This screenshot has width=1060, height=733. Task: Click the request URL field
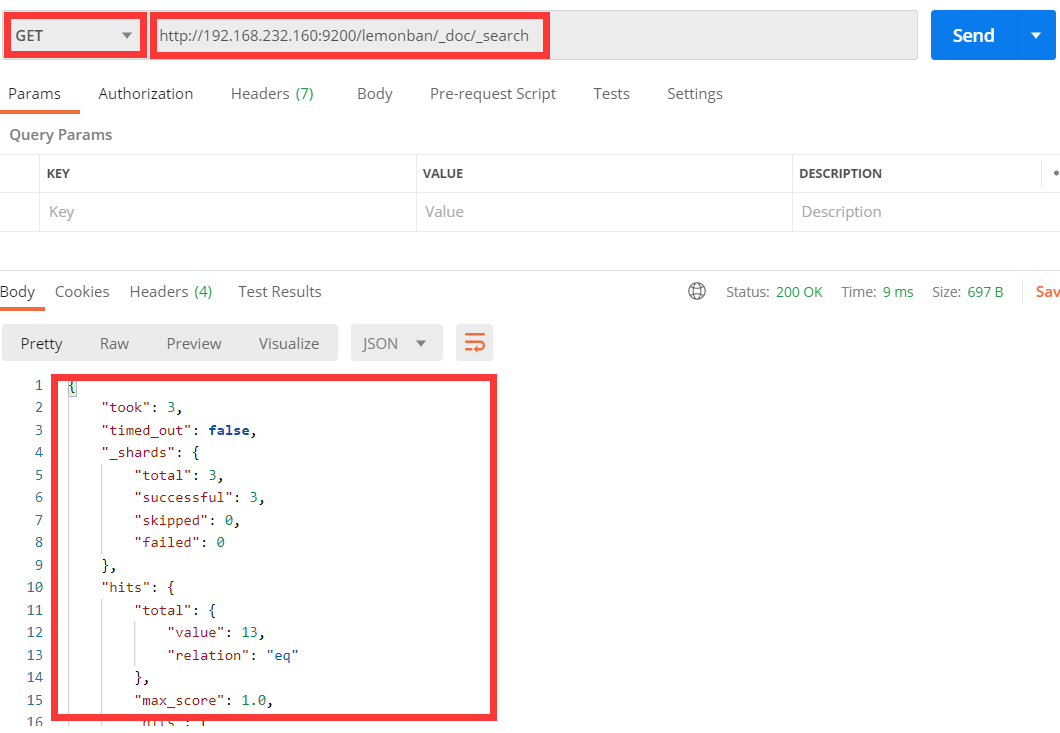click(533, 36)
